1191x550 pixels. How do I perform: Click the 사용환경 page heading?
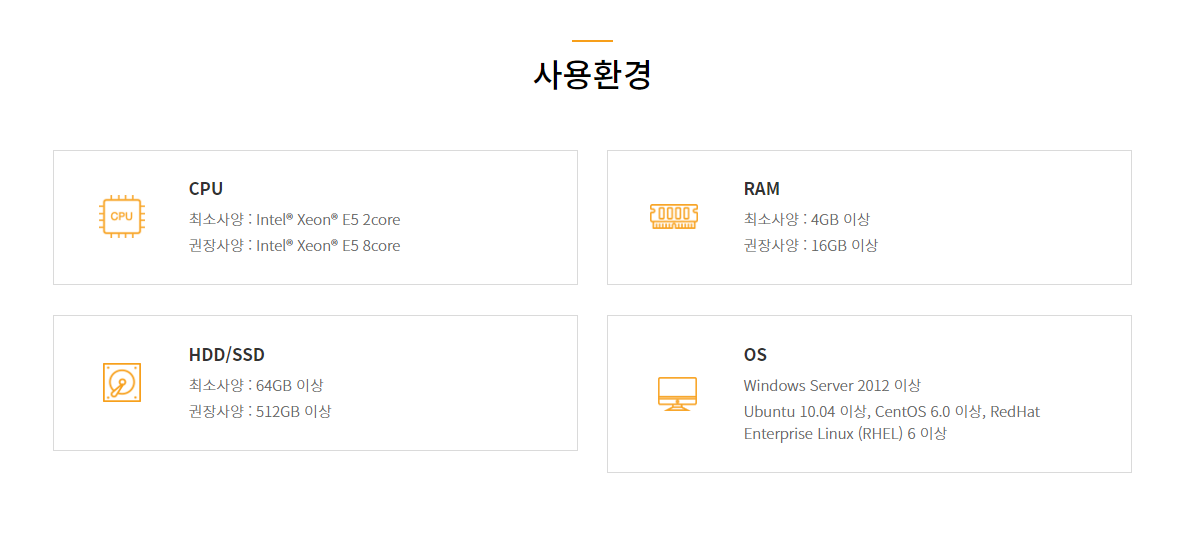(593, 75)
